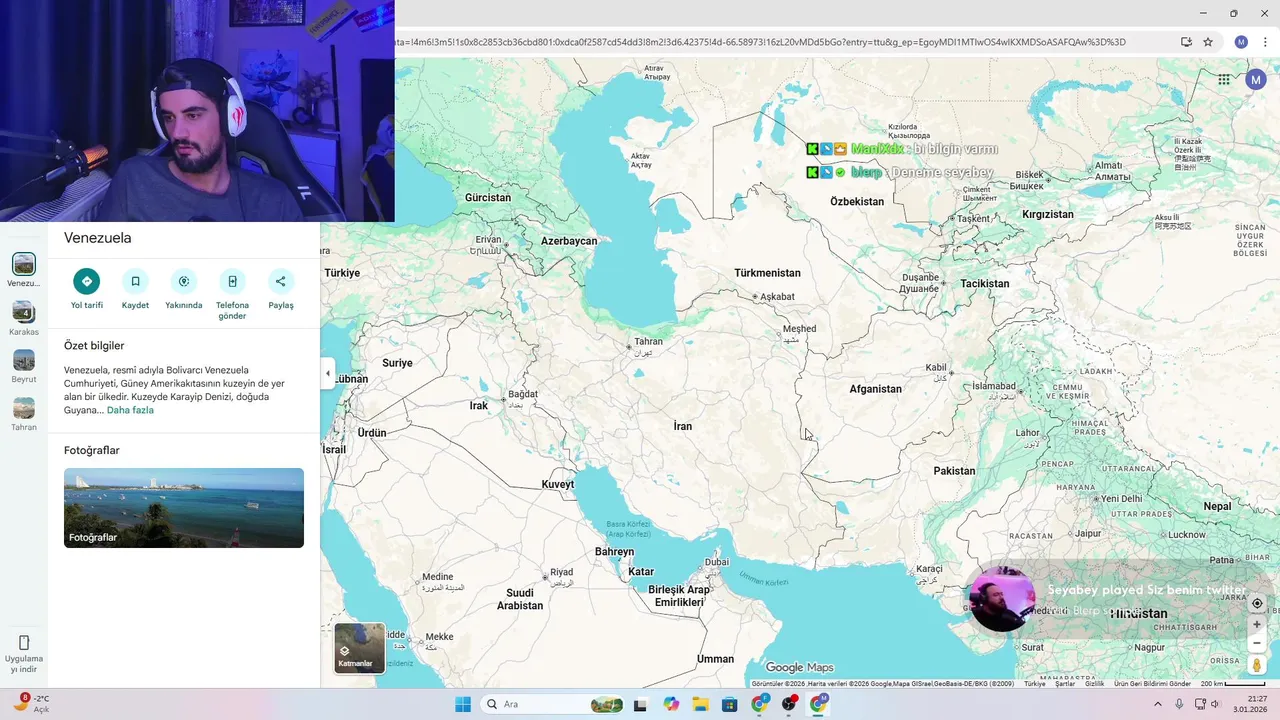The height and width of the screenshot is (720, 1280).
Task: Select the Karakas recent search item
Action: 24,318
